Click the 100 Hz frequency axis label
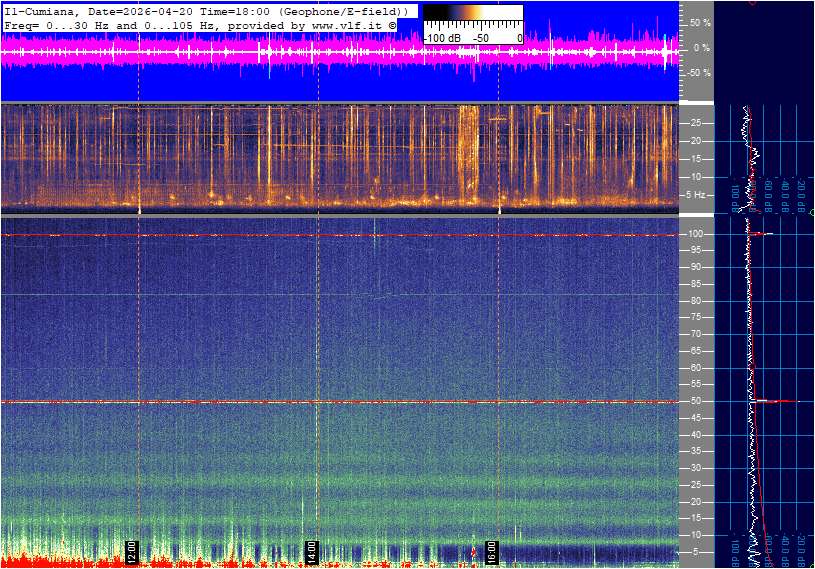815x569 pixels. [x=697, y=234]
